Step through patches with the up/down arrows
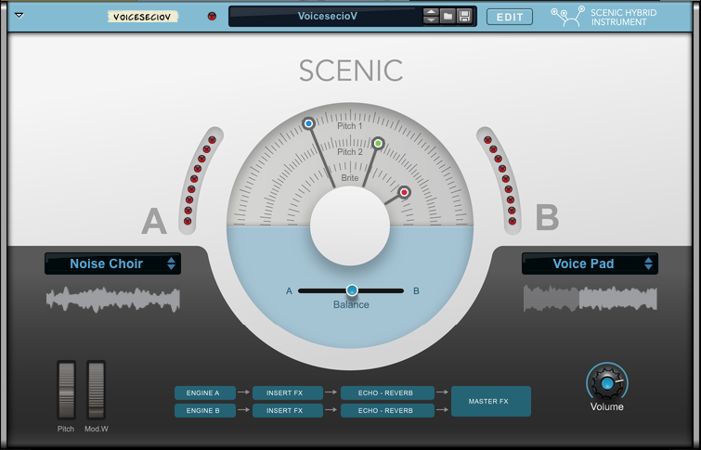The height and width of the screenshot is (450, 701). point(431,16)
